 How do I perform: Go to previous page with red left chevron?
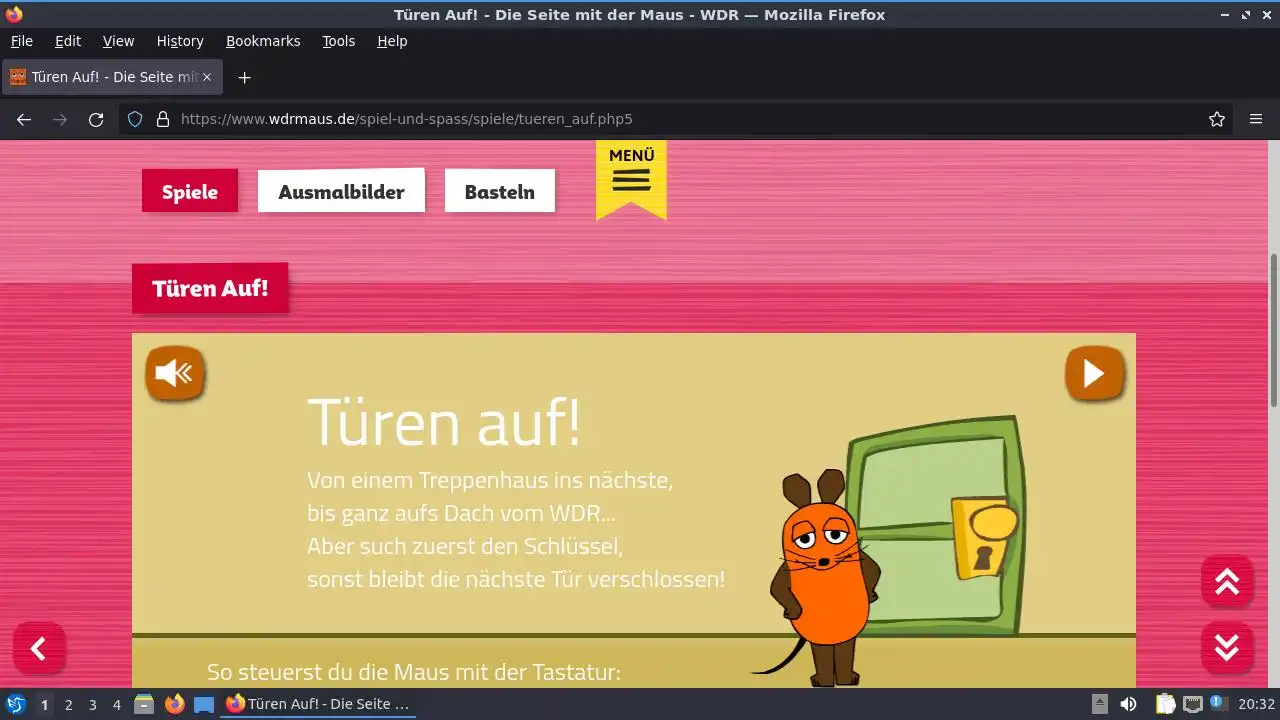coord(39,649)
